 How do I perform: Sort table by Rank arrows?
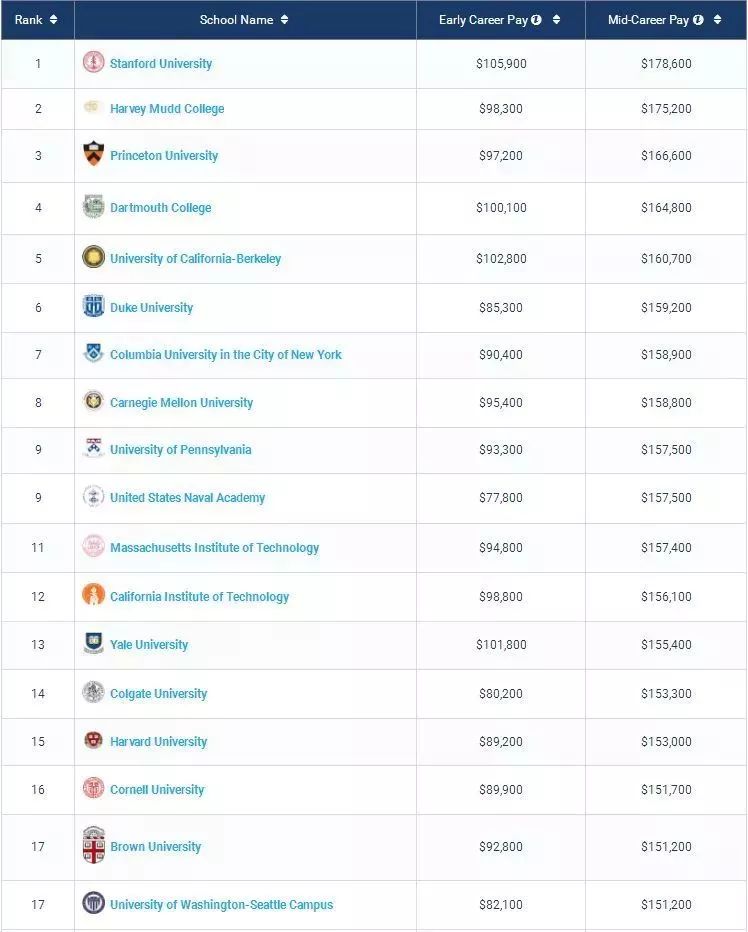click(x=53, y=20)
